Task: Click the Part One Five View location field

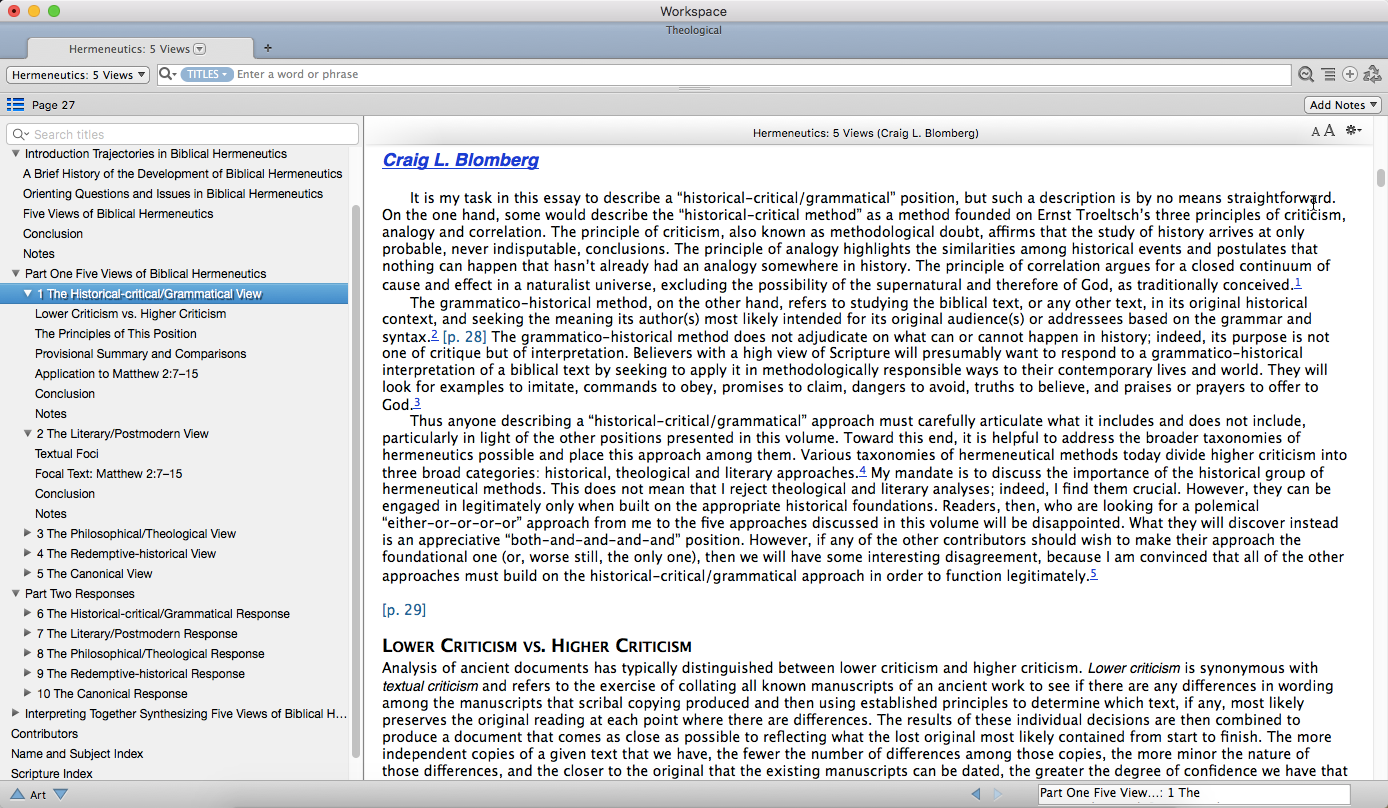Action: click(x=1194, y=794)
